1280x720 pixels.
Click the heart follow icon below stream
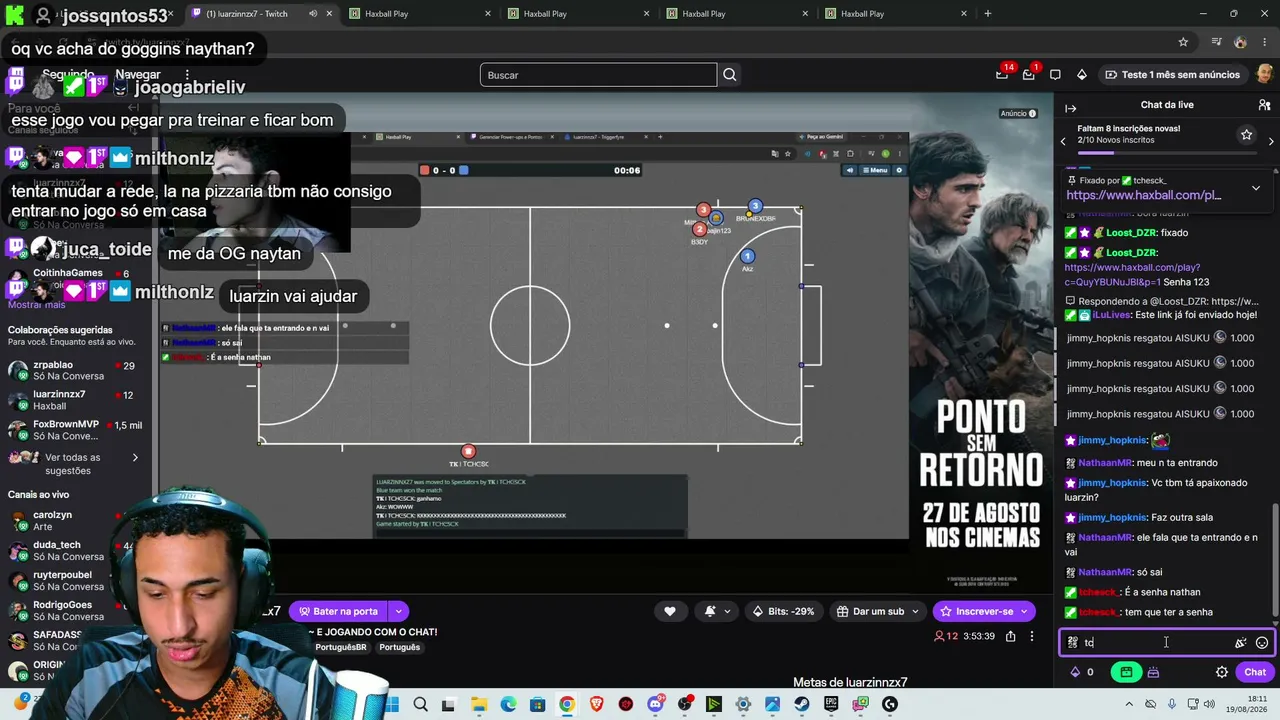point(670,611)
